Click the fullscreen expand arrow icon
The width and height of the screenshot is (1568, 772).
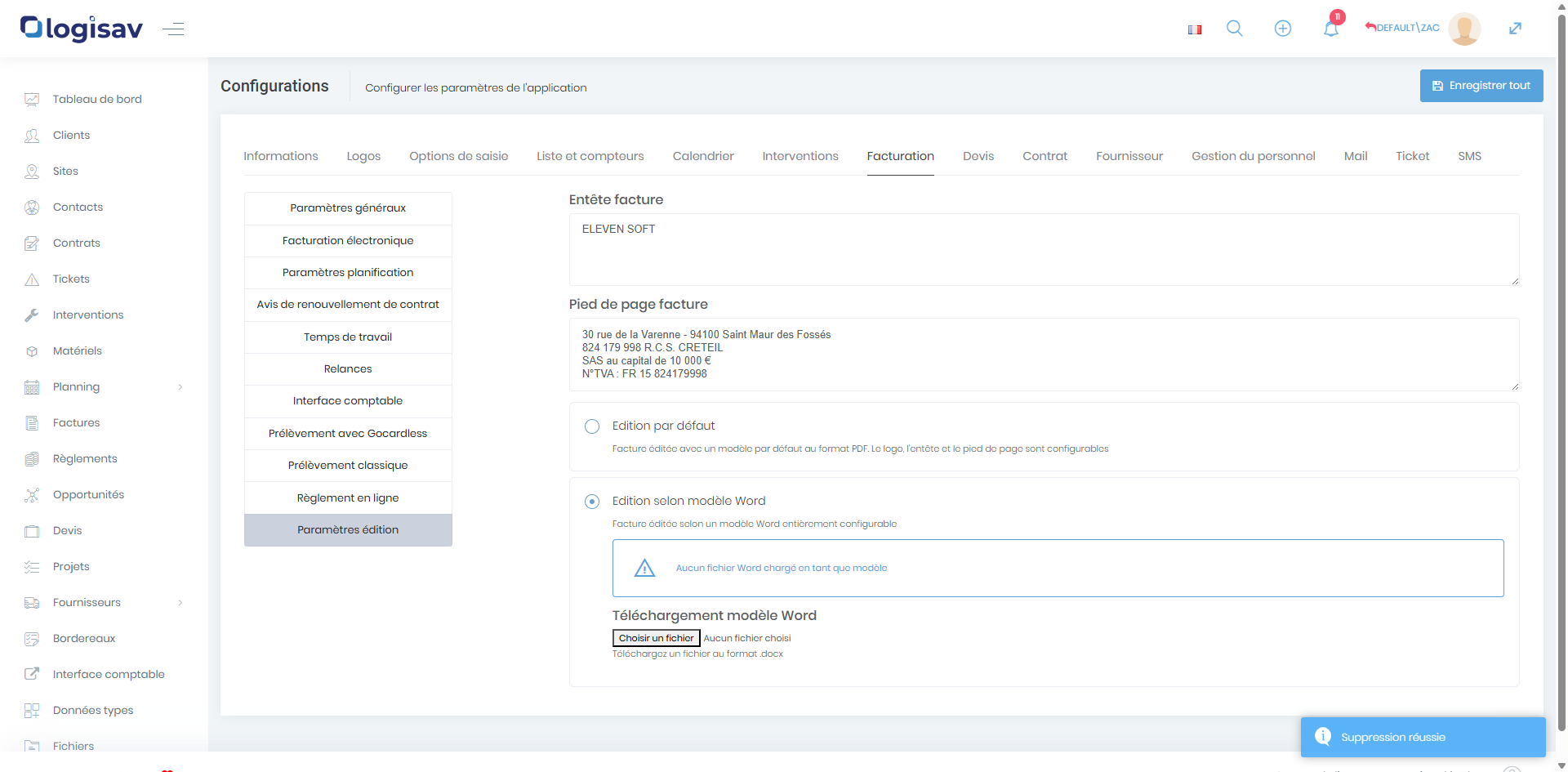click(1515, 29)
